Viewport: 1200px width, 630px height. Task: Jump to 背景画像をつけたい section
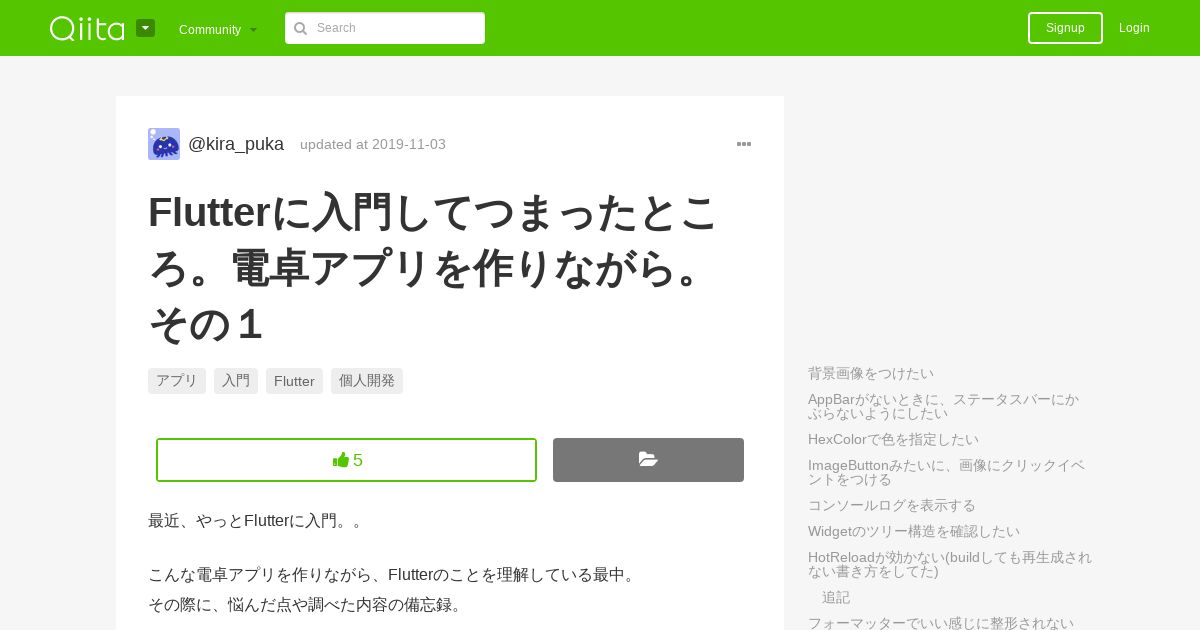pos(871,373)
